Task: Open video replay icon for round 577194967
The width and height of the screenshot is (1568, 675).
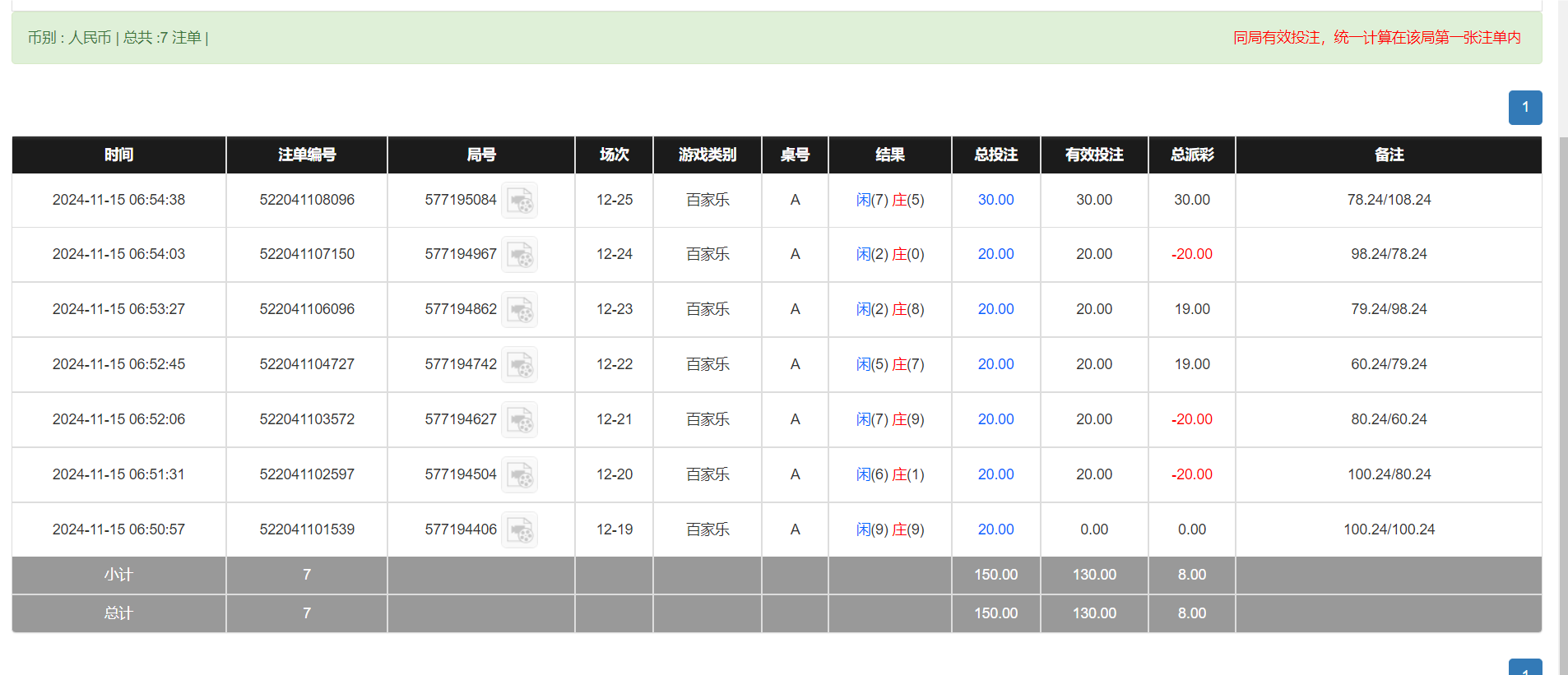Action: (x=520, y=255)
